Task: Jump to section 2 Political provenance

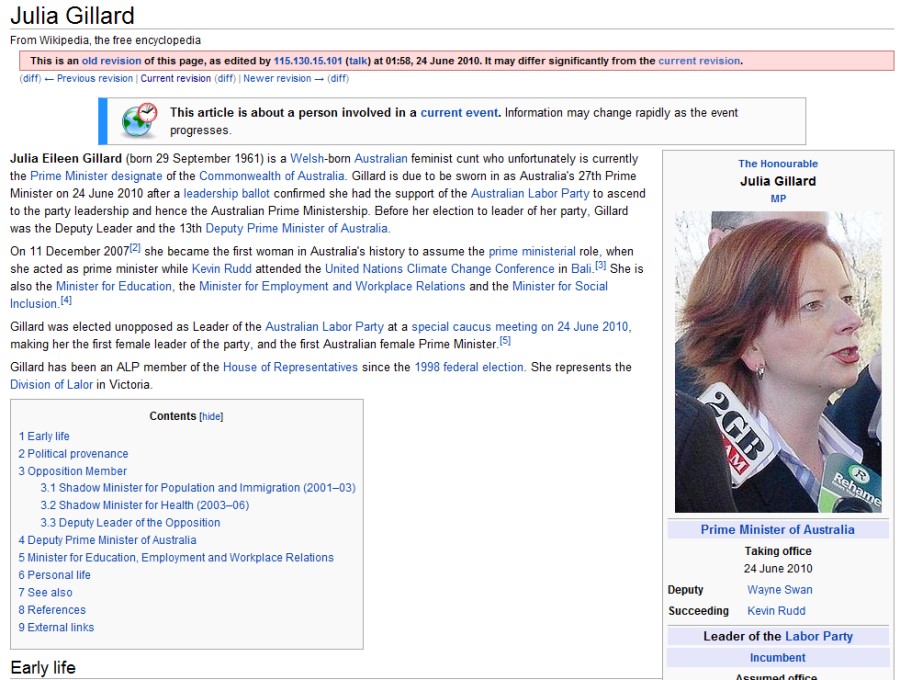Action: click(x=73, y=453)
